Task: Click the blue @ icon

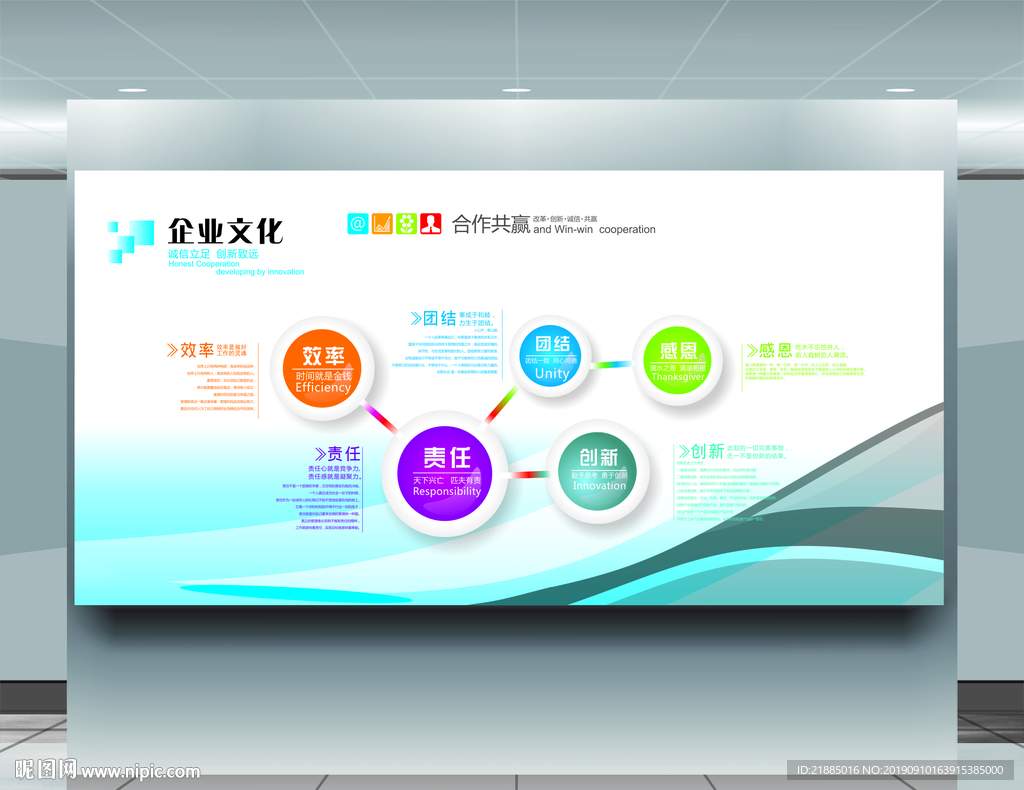Action: (358, 224)
